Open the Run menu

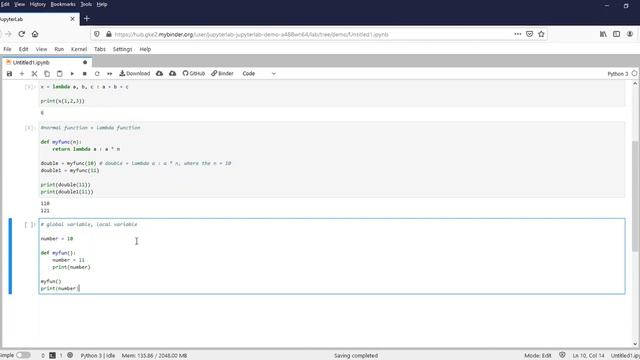59,49
